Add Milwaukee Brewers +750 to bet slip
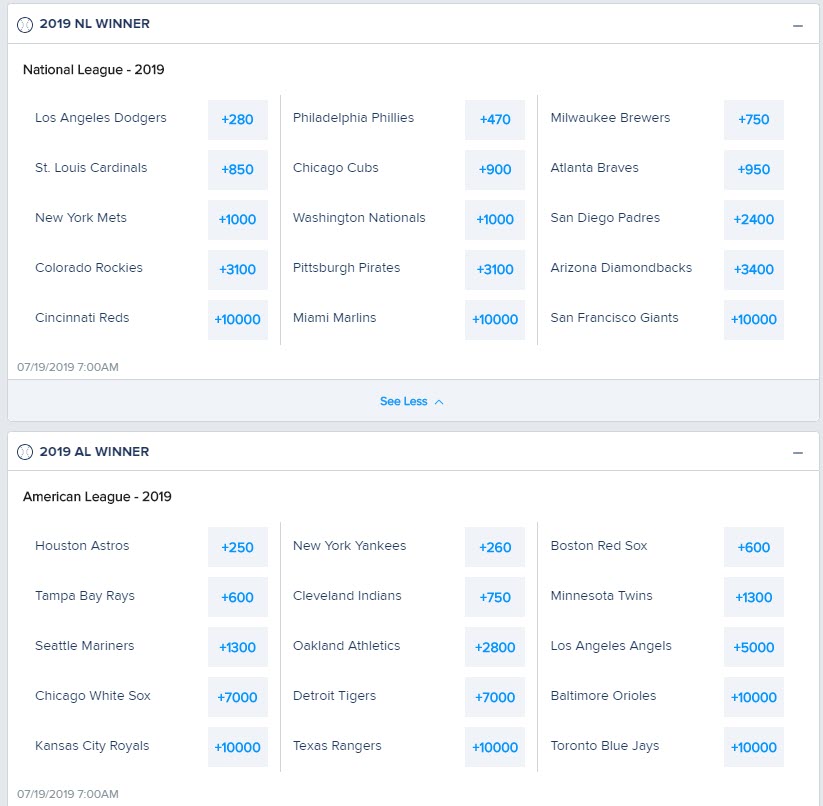The height and width of the screenshot is (806, 823). (x=754, y=120)
